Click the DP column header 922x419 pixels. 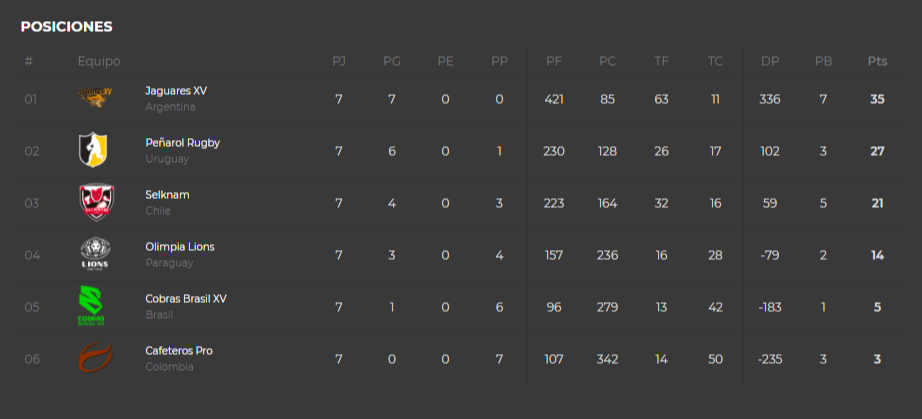[770, 61]
